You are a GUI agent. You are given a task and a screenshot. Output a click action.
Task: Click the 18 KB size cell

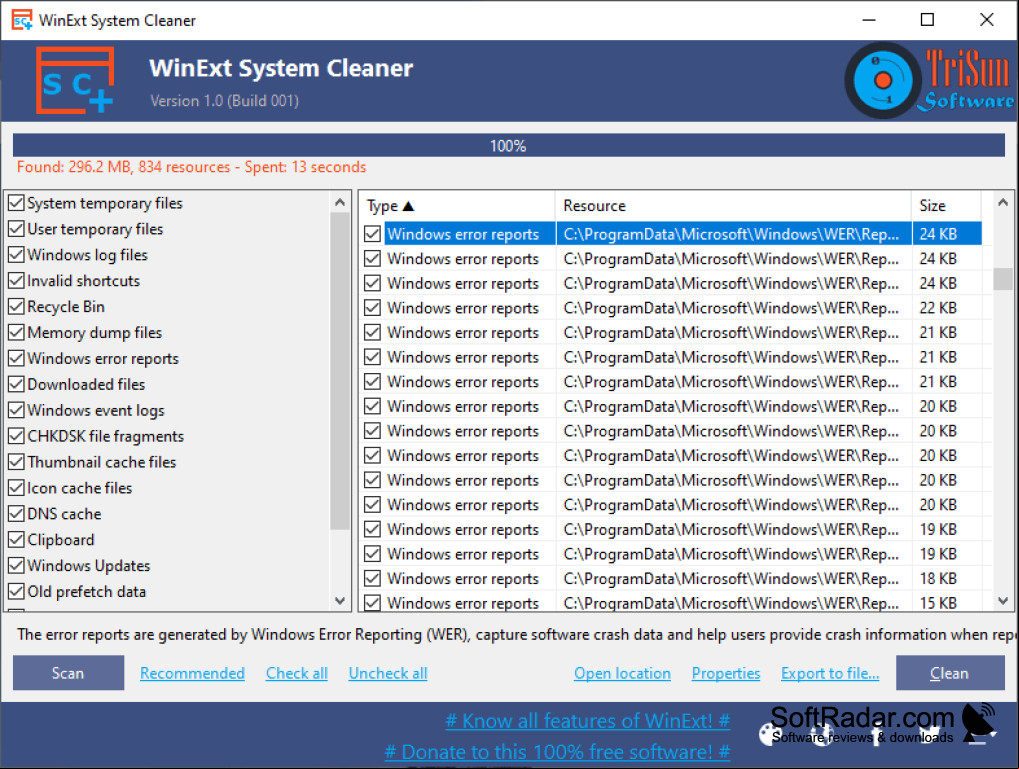938,579
